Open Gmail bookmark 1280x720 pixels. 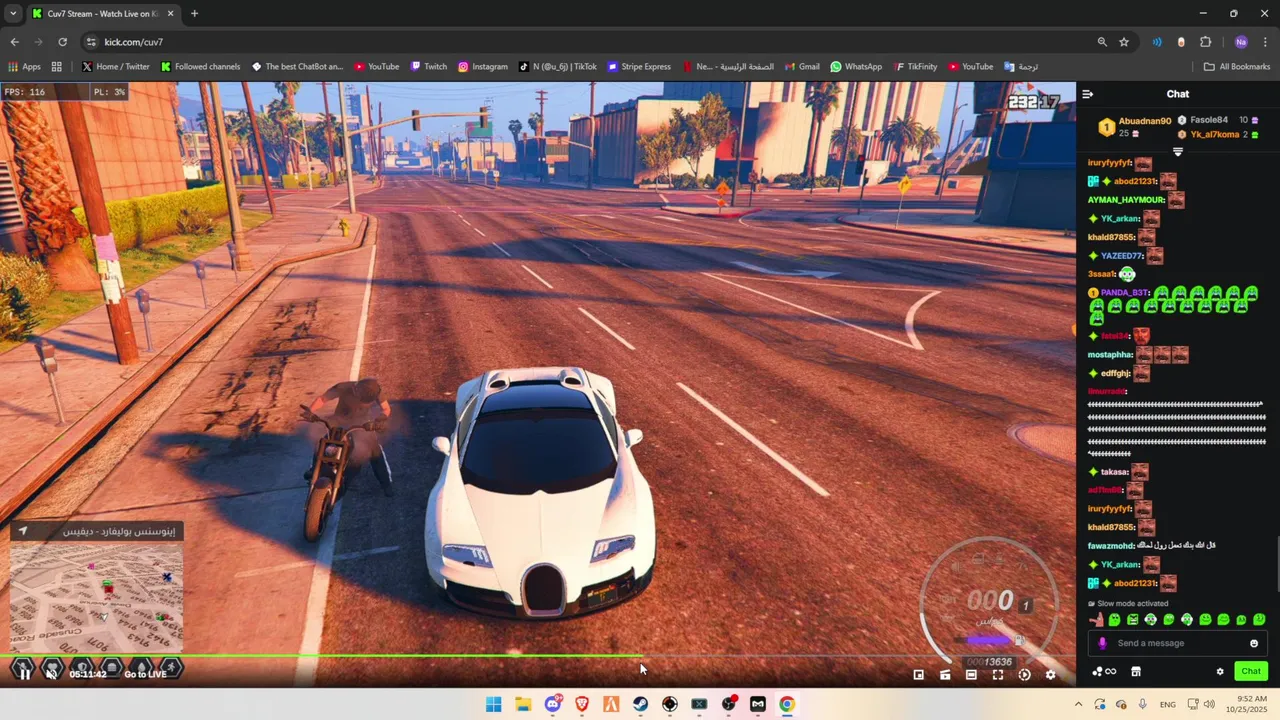[801, 67]
